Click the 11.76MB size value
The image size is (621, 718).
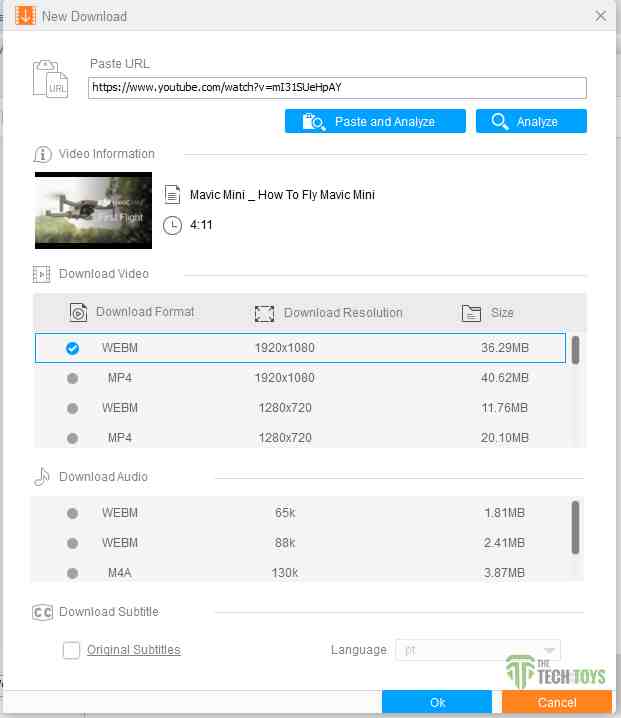[505, 408]
